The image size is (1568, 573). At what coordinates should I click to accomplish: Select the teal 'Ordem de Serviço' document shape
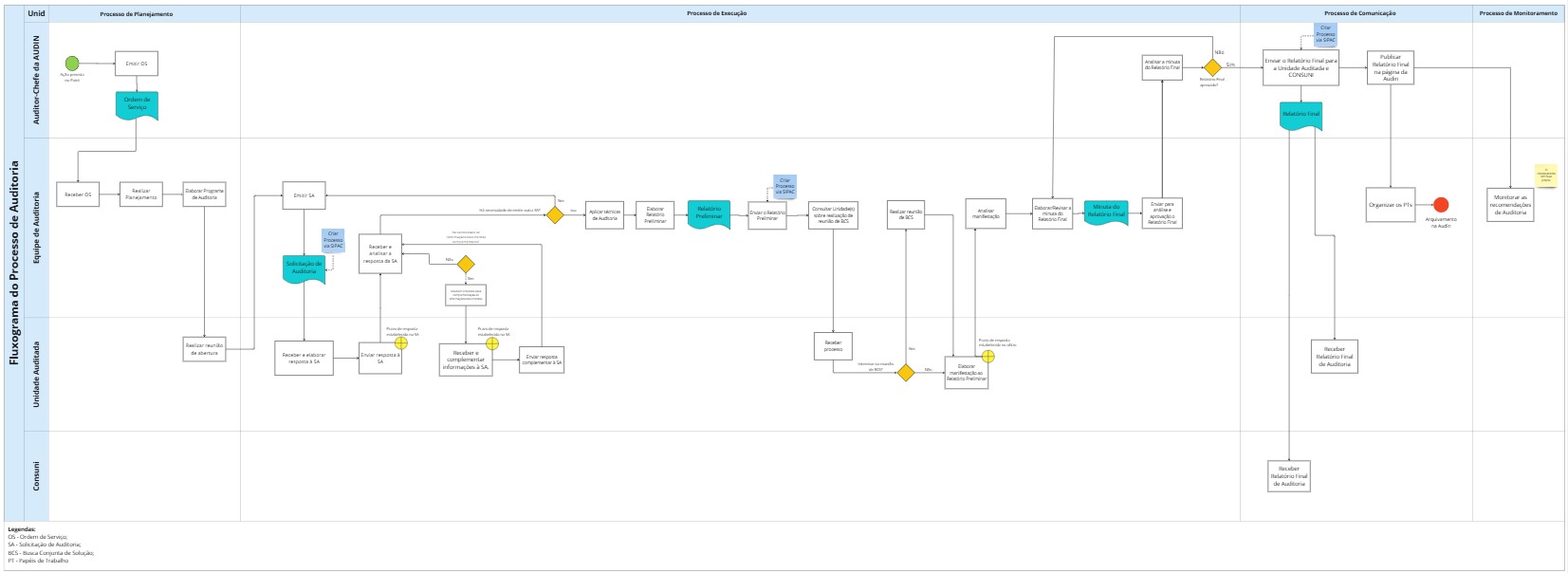pos(137,104)
